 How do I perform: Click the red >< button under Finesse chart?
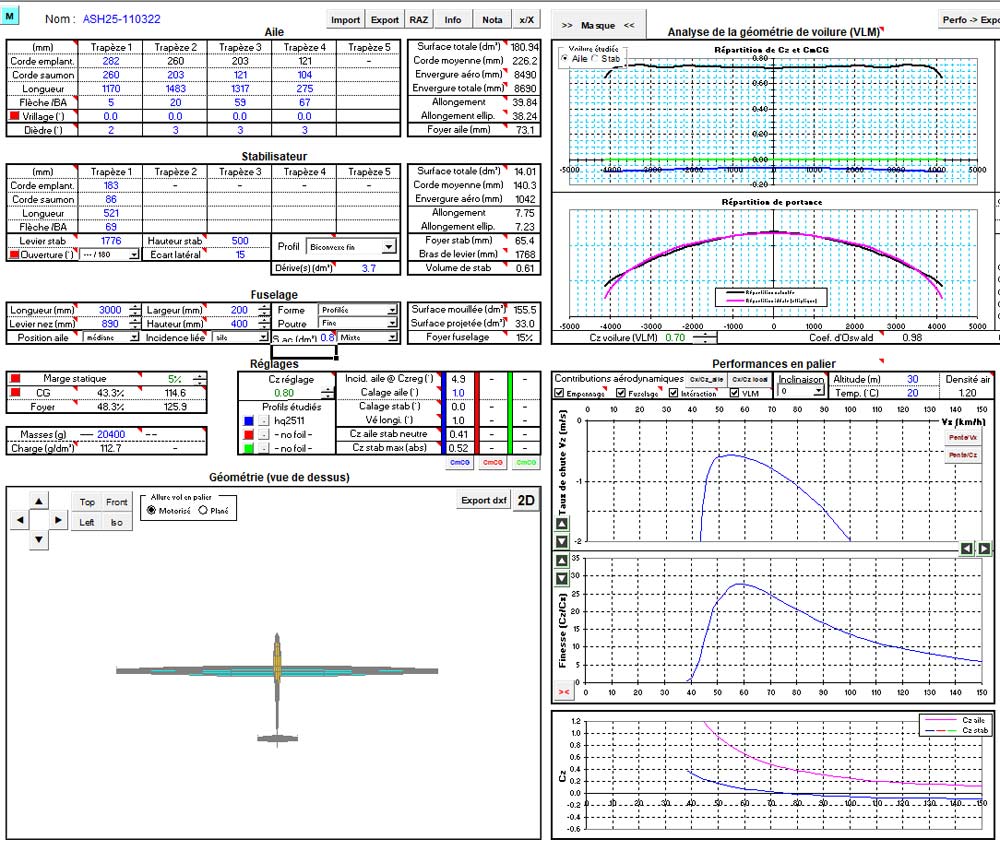point(564,692)
